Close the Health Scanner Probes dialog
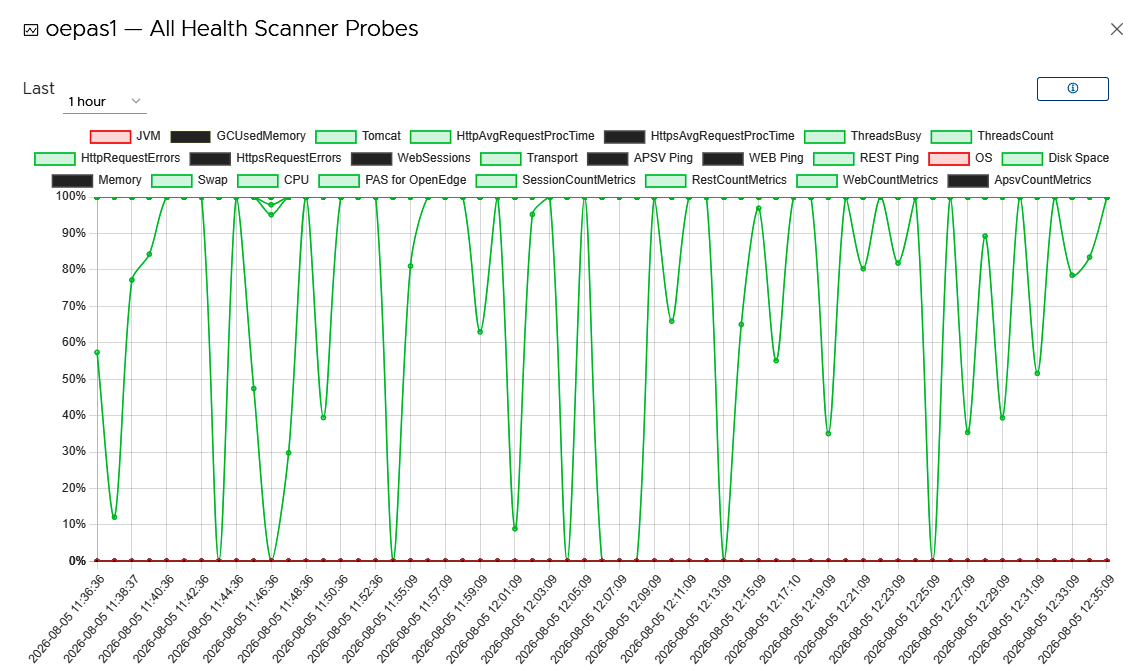Viewport: 1135px width, 671px height. [x=1116, y=29]
